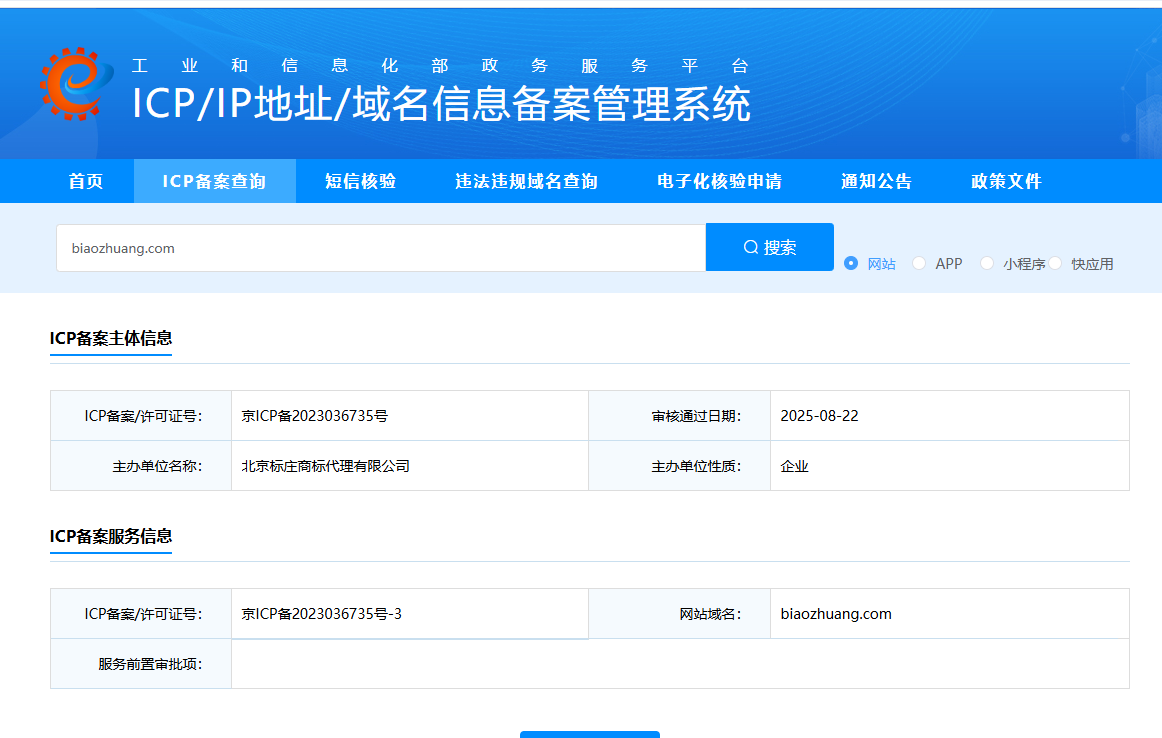
Task: Switch to 短信核验 tab
Action: (360, 181)
